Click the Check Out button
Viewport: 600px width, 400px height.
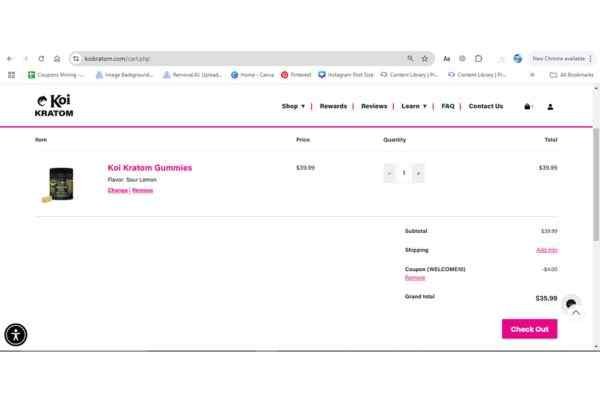pyautogui.click(x=530, y=329)
